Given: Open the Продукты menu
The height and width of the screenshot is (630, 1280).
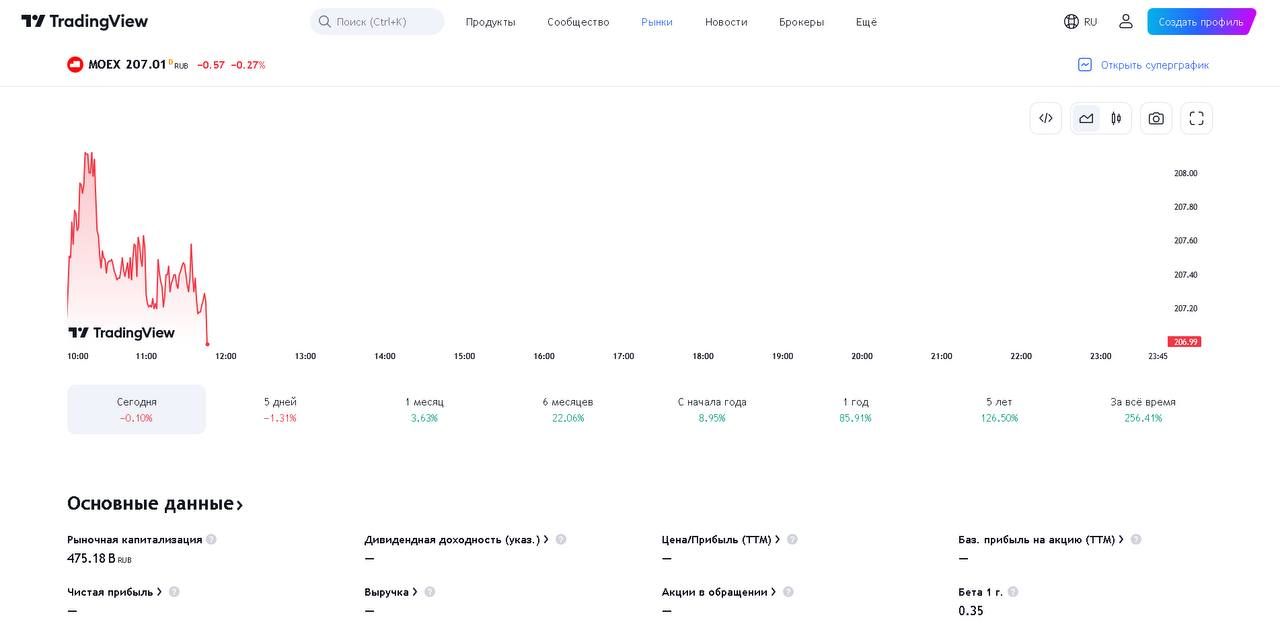Looking at the screenshot, I should 490,22.
